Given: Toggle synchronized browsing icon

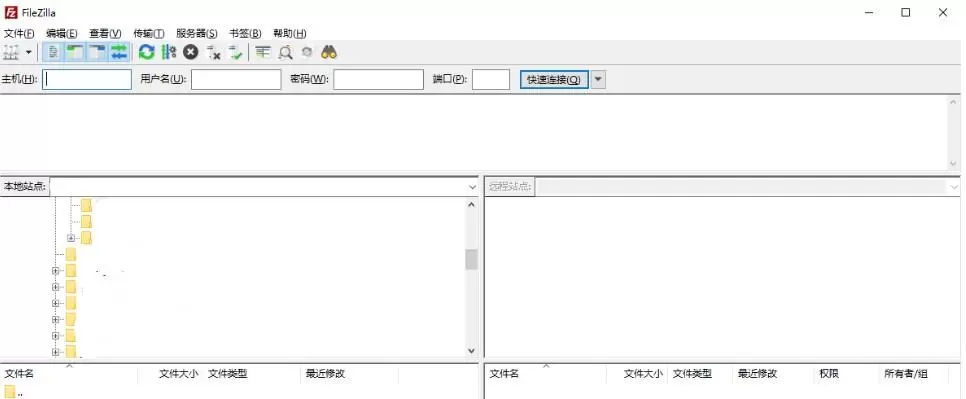Looking at the screenshot, I should 307,52.
